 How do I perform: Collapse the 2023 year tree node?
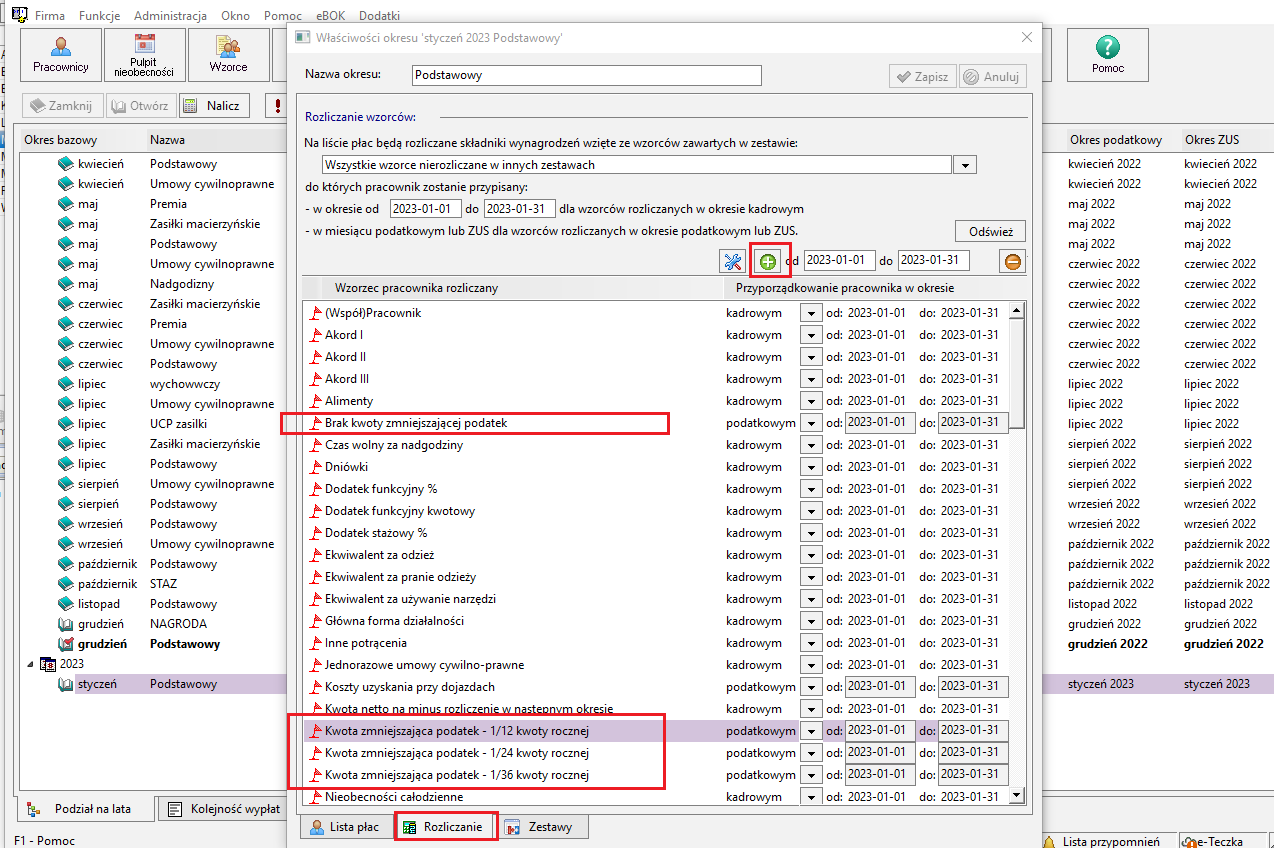tap(28, 663)
